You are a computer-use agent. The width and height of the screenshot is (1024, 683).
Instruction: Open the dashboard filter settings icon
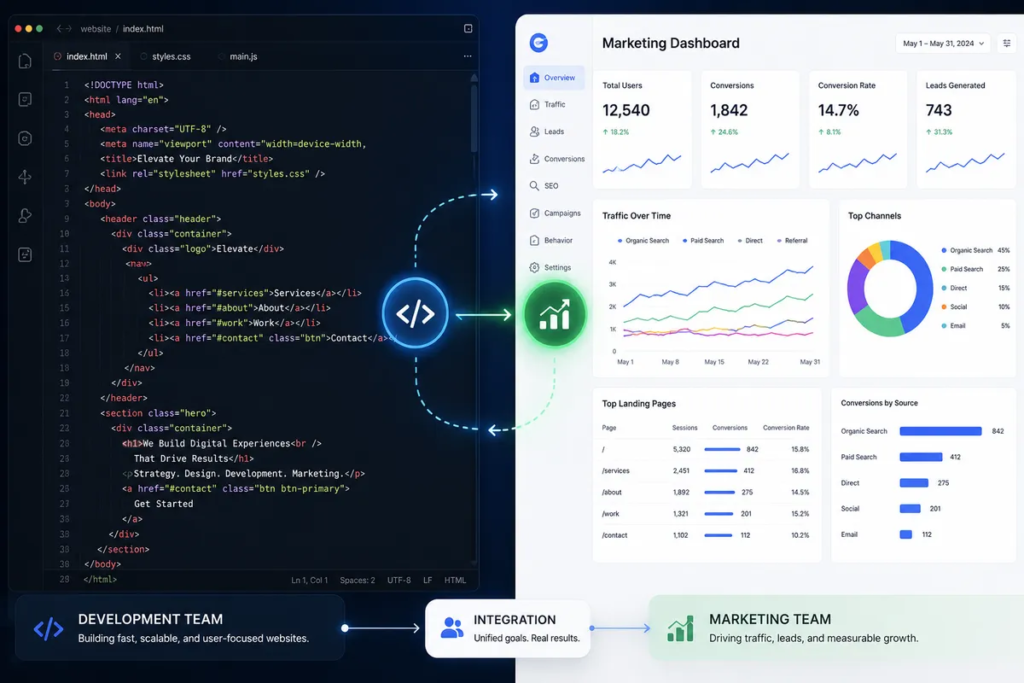tap(1007, 43)
